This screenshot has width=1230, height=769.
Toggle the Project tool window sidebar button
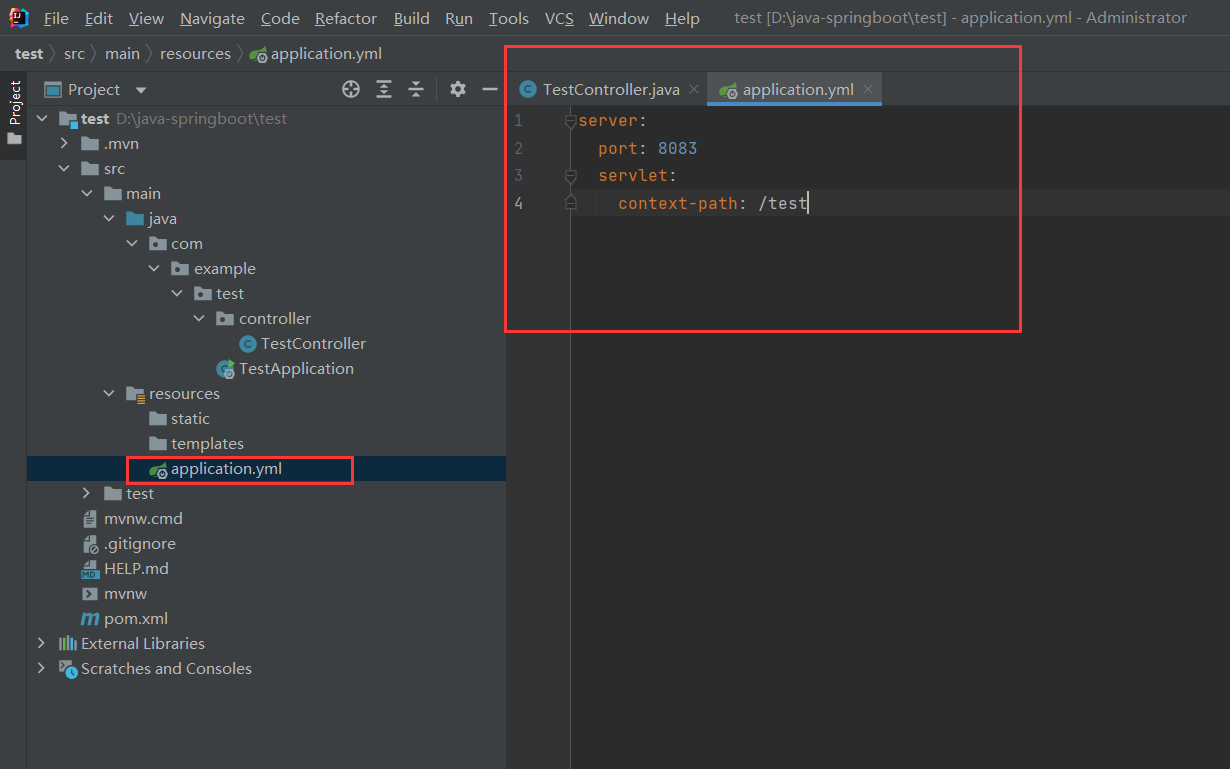tap(14, 112)
